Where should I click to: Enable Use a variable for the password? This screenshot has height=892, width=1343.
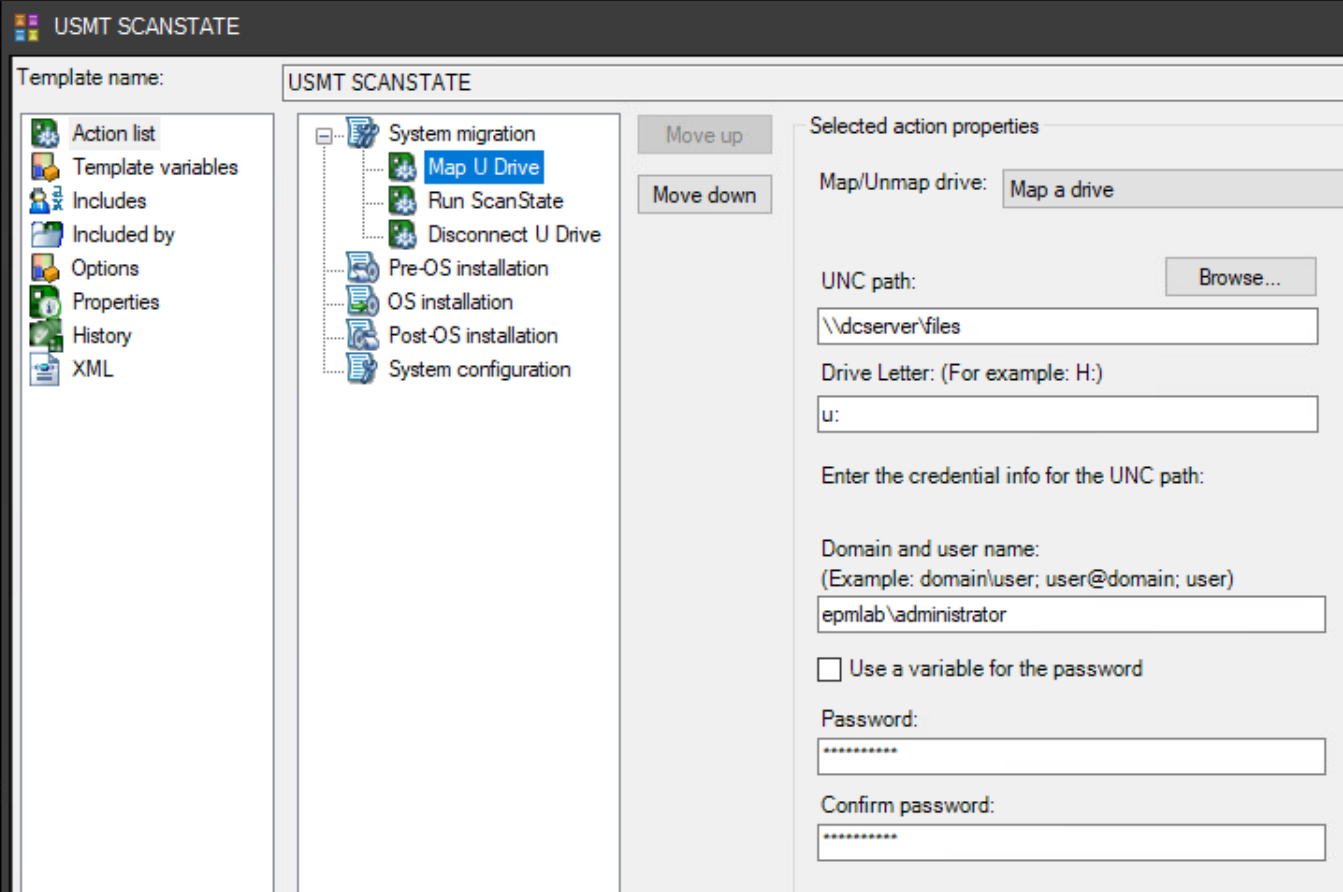tap(828, 669)
